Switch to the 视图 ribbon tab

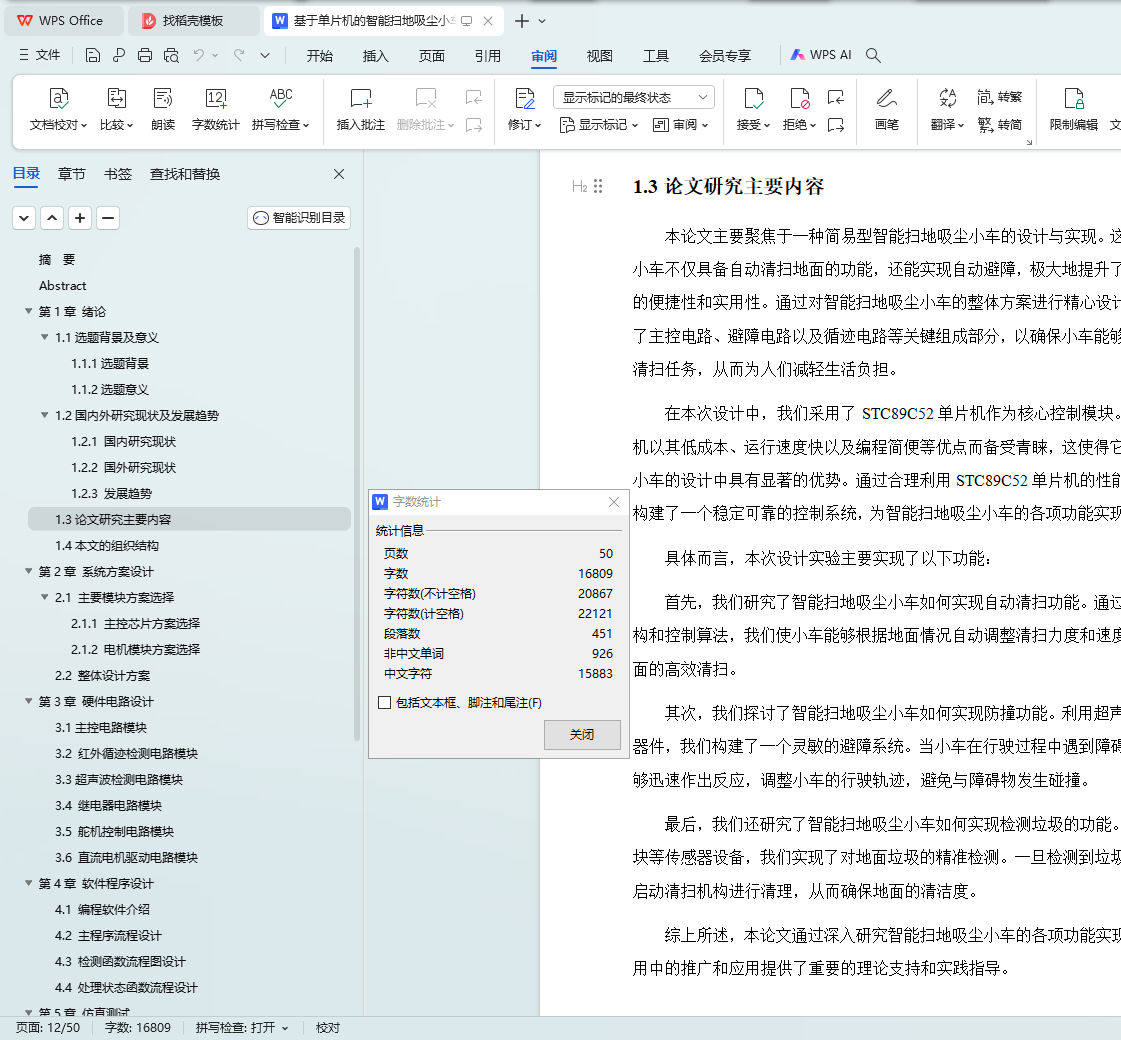tap(599, 56)
